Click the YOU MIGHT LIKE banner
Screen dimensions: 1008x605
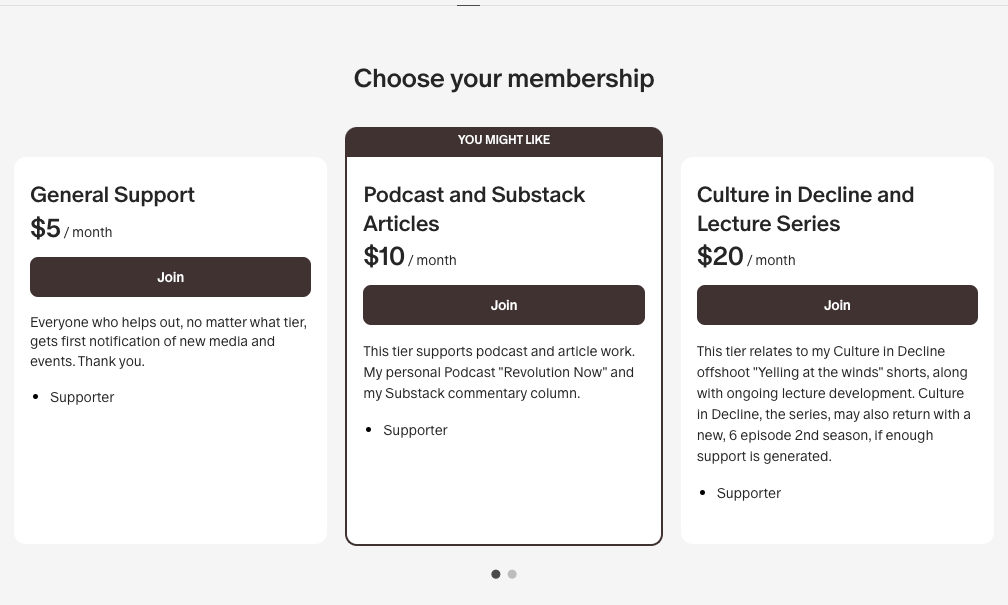(x=504, y=140)
